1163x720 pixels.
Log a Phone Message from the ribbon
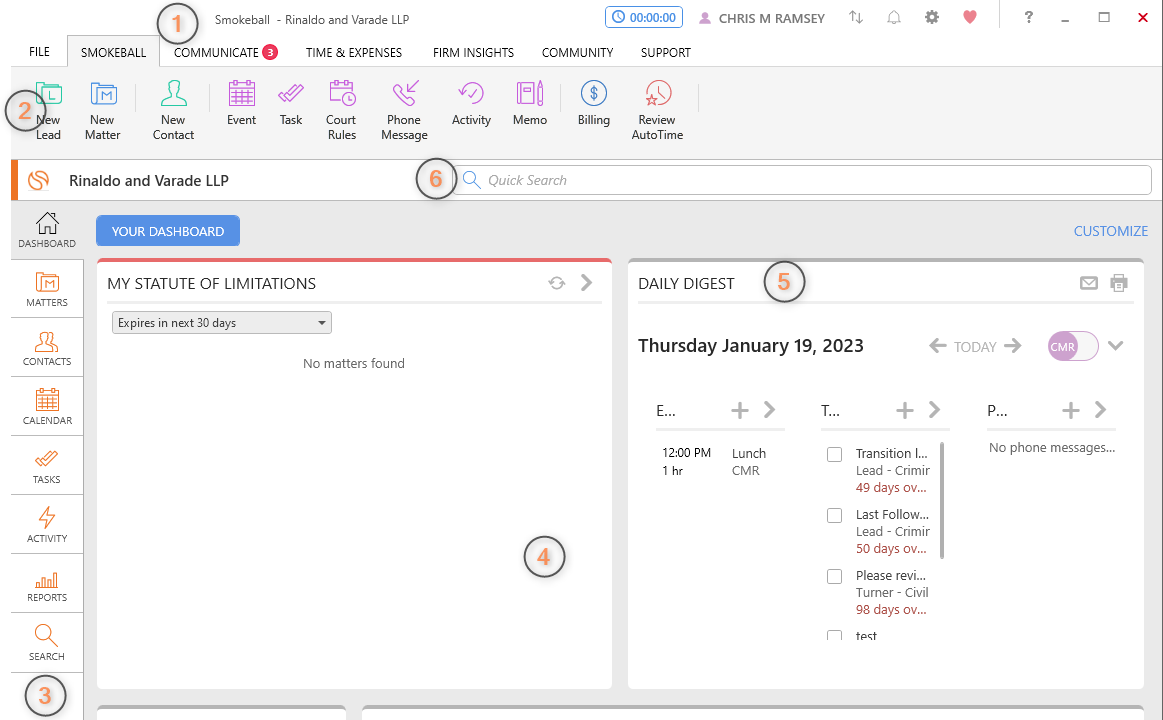pyautogui.click(x=404, y=111)
